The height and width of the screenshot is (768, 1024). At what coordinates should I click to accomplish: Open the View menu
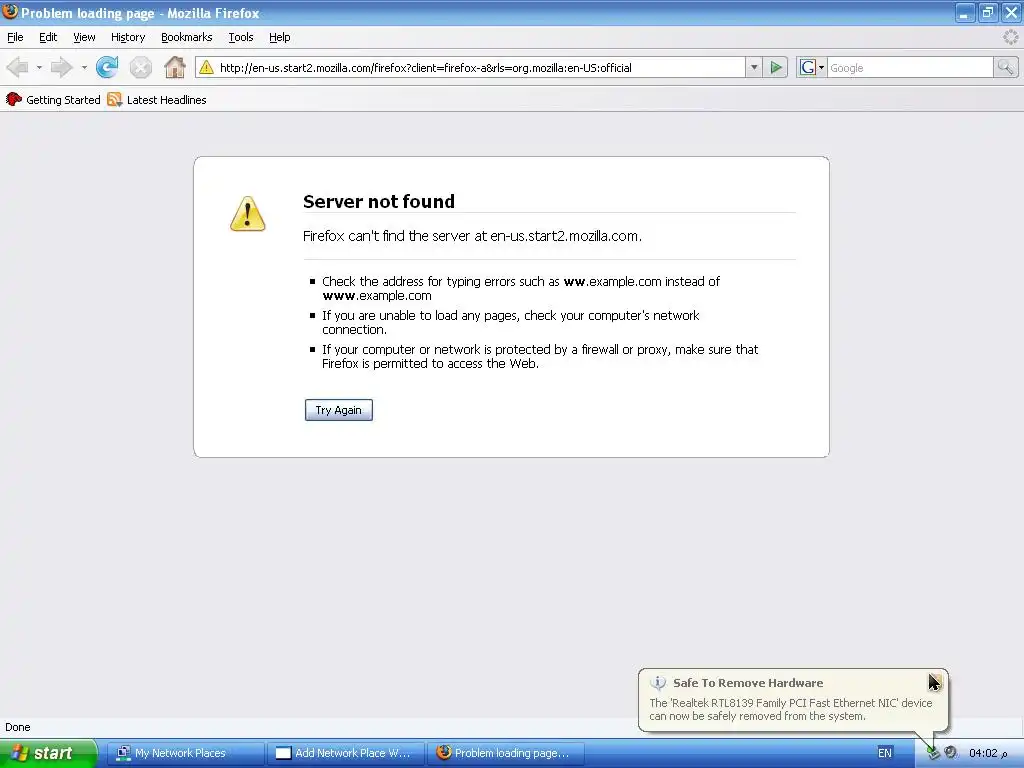[84, 37]
